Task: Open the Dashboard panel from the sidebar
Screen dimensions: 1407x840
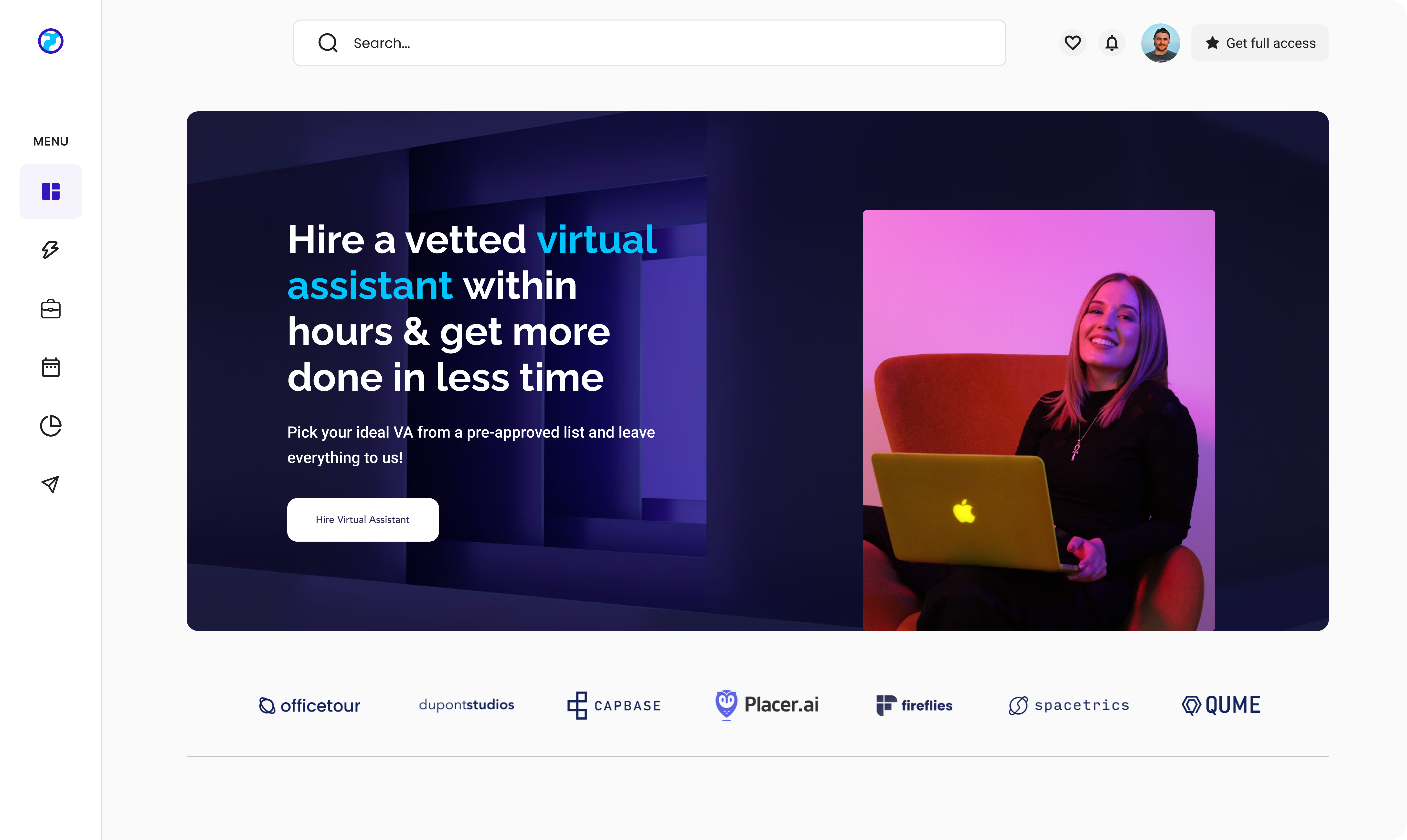Action: (50, 191)
